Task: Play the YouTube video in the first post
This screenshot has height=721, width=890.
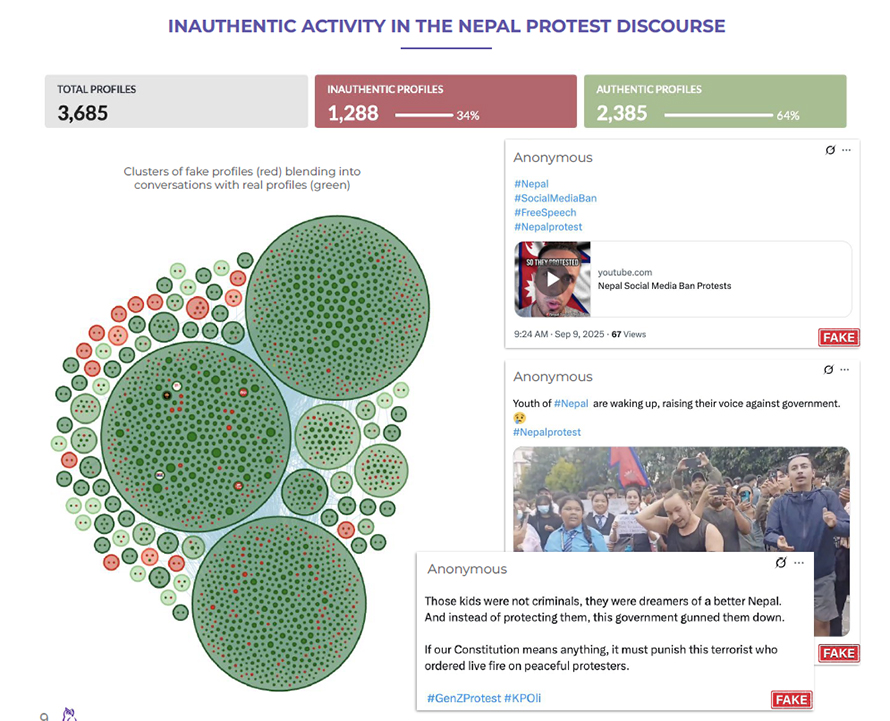Action: coord(553,279)
